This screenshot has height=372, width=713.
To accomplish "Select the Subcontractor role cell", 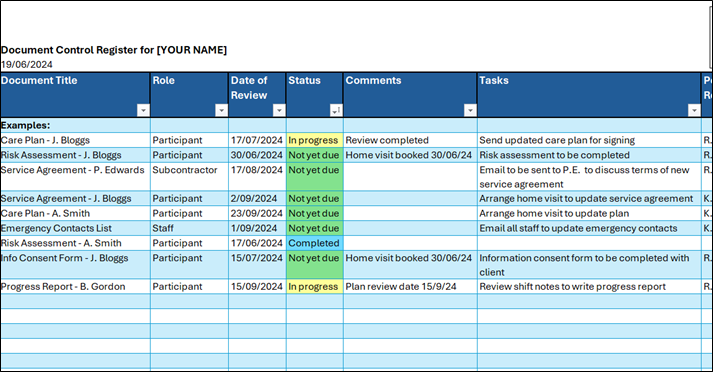I will [x=189, y=177].
